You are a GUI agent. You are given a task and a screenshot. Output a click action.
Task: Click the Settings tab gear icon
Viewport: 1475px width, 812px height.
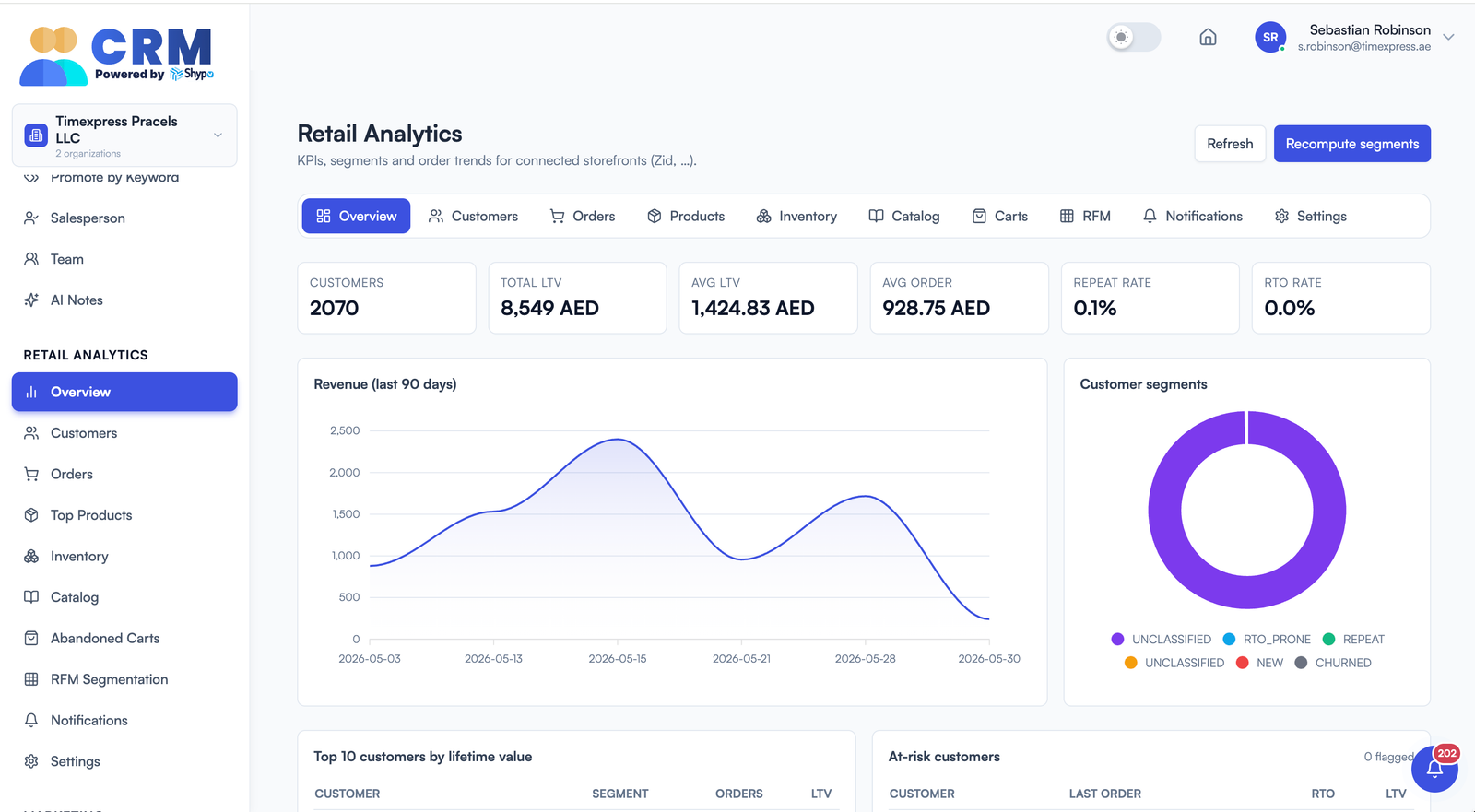1281,216
